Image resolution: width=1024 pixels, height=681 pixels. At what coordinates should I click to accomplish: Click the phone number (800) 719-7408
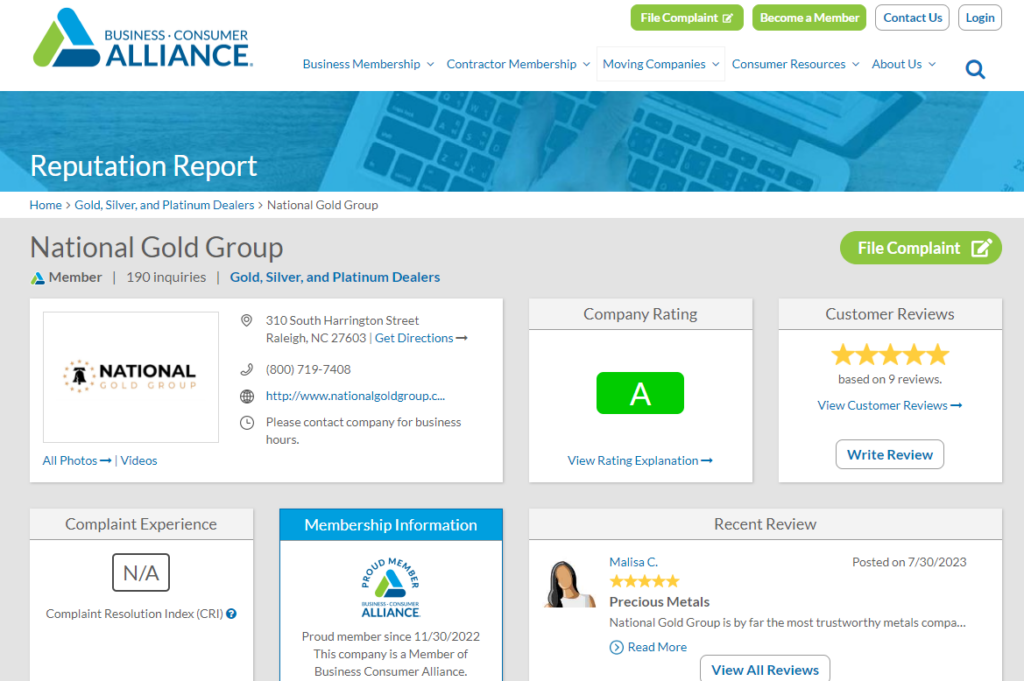[x=308, y=370]
